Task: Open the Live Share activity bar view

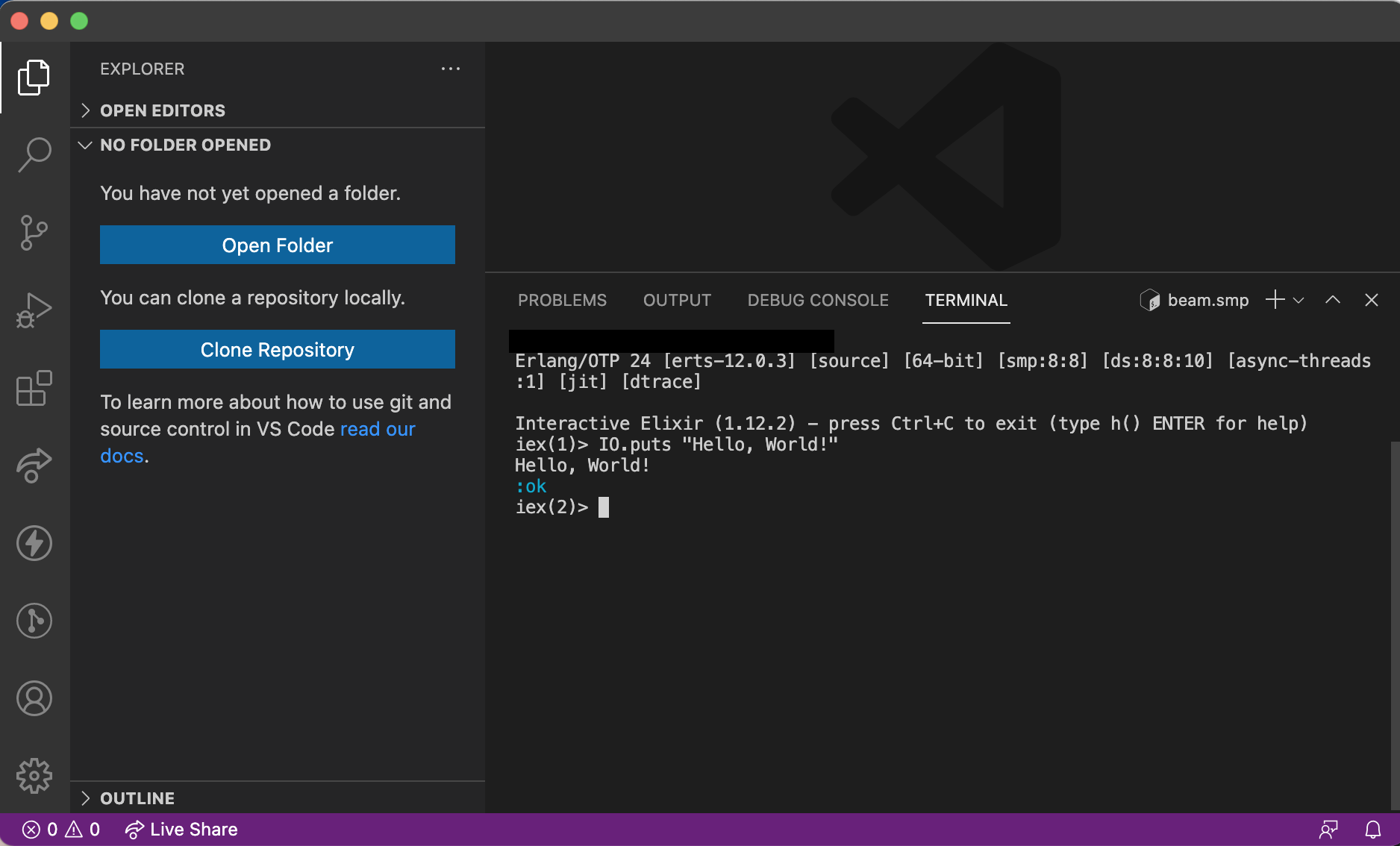Action: tap(34, 466)
